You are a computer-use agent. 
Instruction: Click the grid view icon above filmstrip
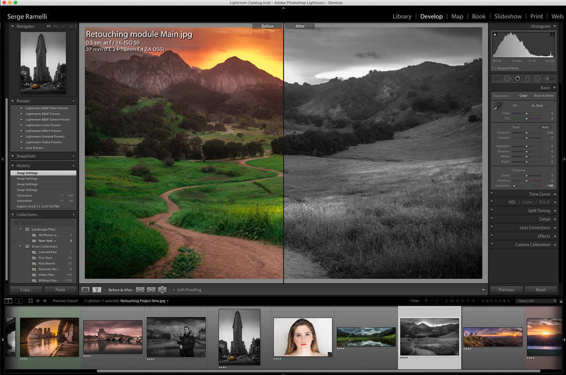tap(31, 300)
